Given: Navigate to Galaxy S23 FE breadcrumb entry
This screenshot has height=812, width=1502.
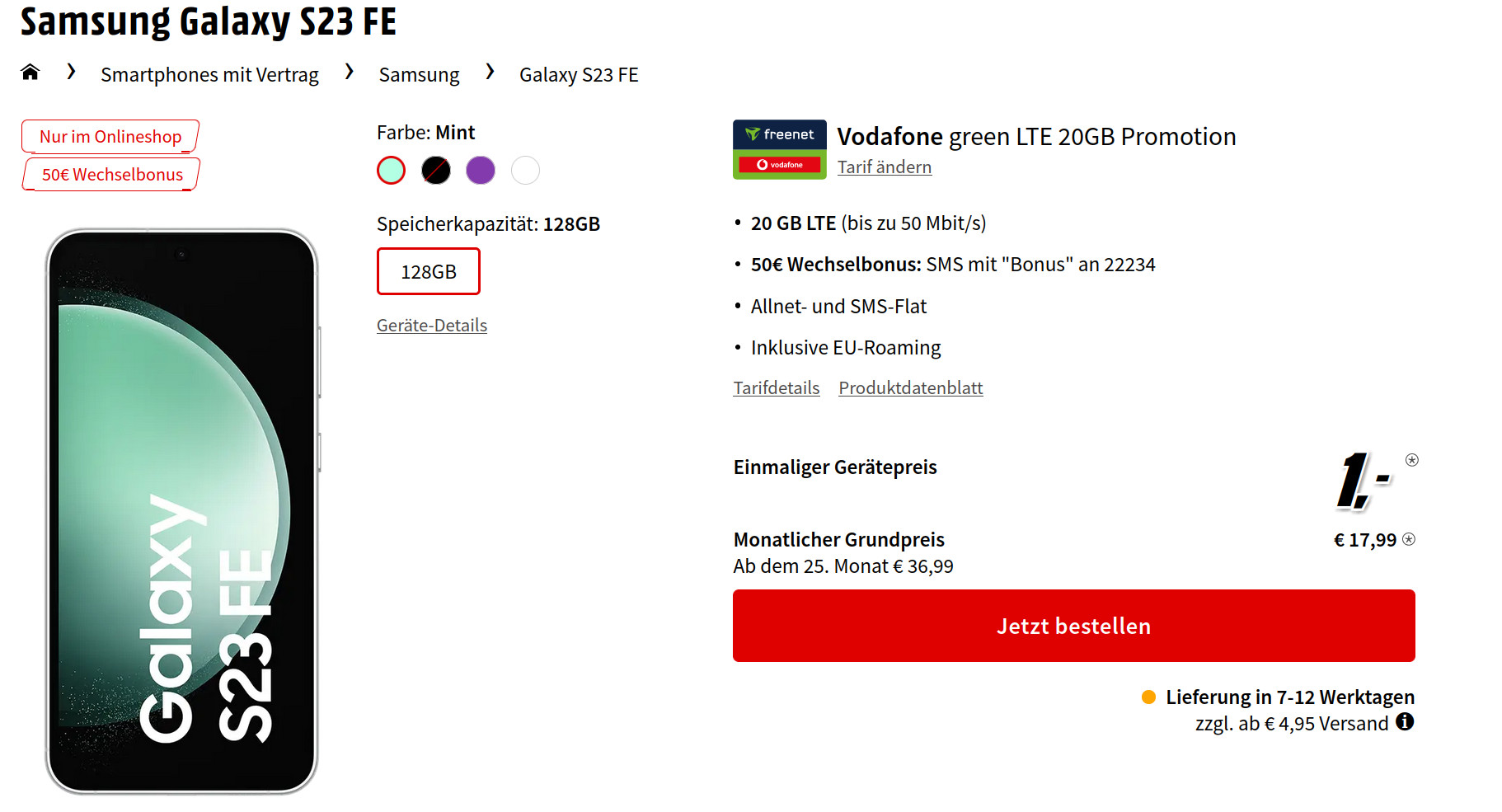Looking at the screenshot, I should [x=578, y=74].
